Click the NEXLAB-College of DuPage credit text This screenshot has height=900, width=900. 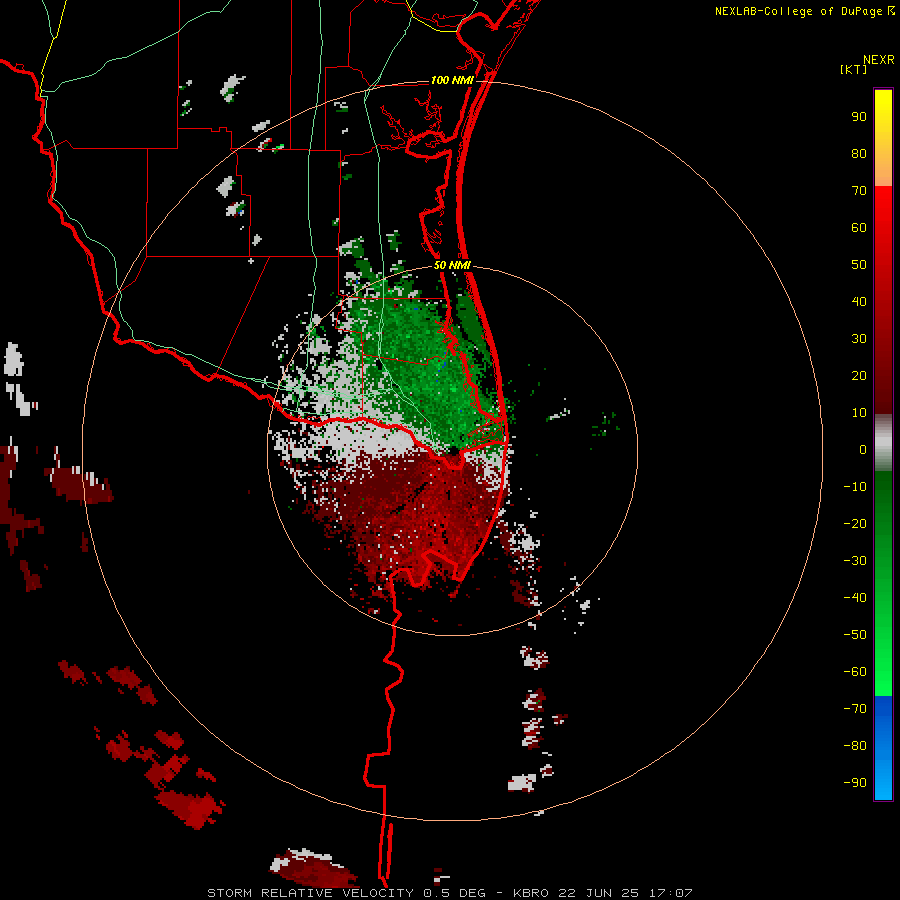pos(804,11)
